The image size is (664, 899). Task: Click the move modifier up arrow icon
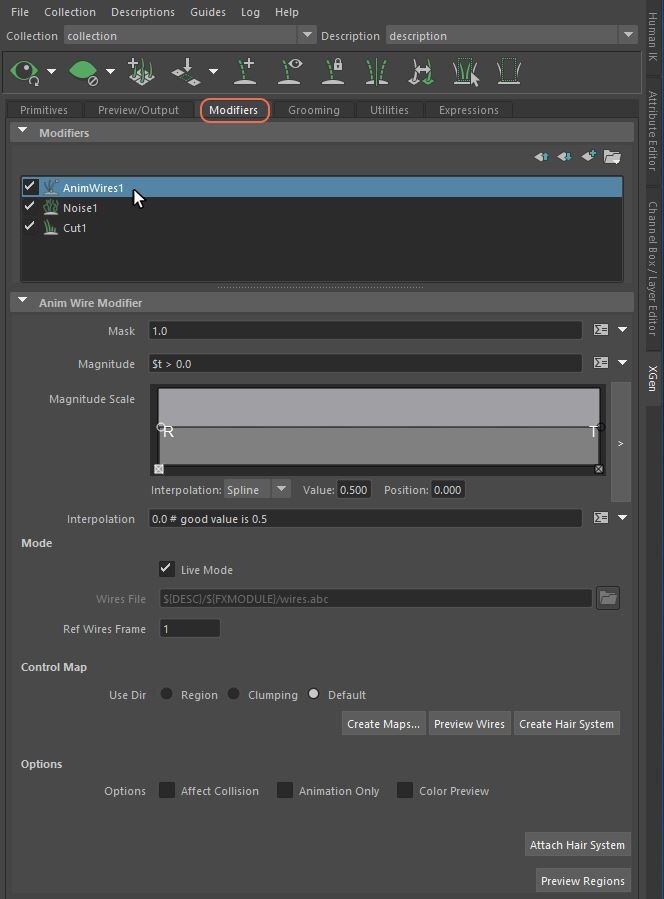[x=541, y=157]
